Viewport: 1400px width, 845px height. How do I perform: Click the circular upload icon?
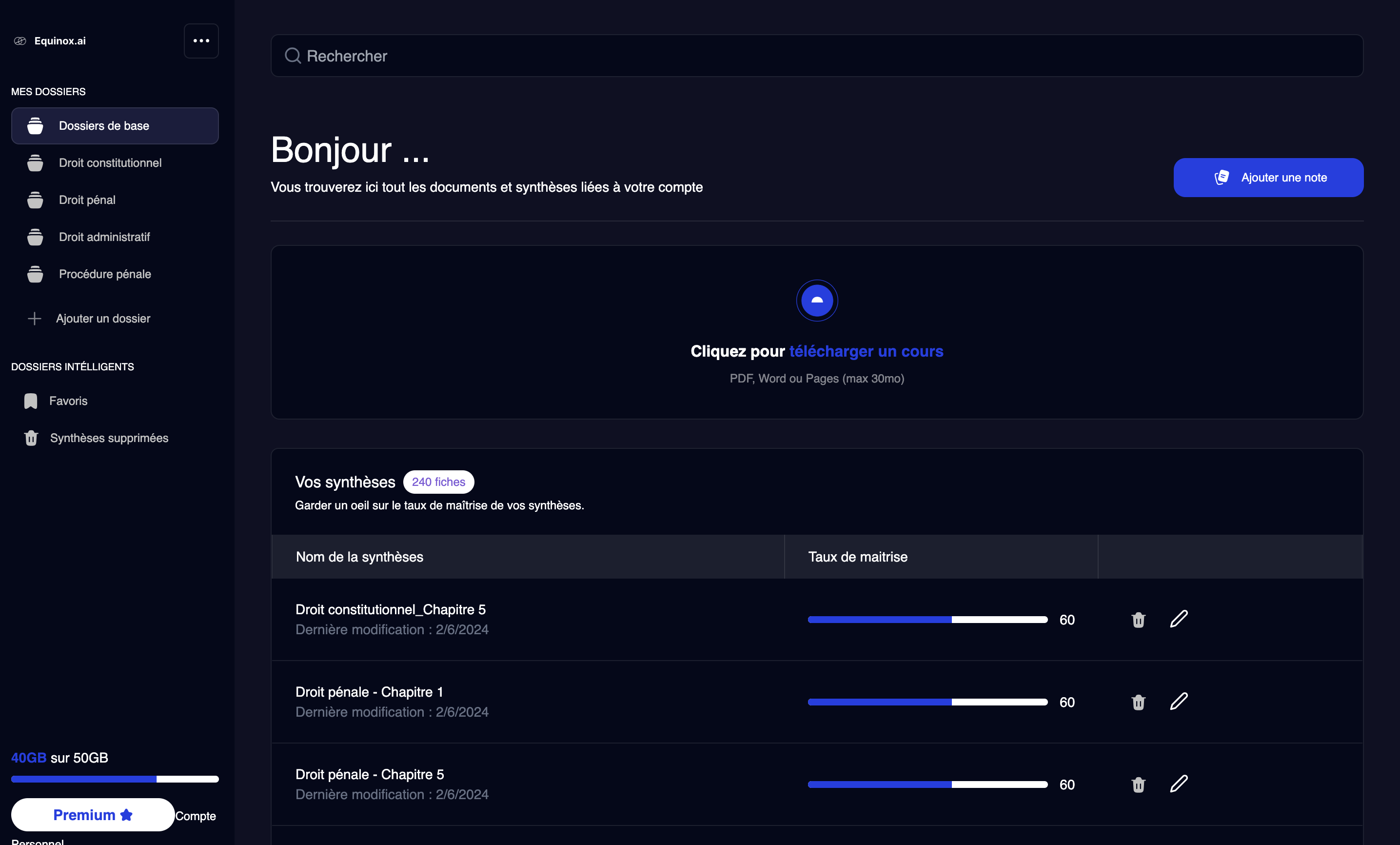pos(816,300)
